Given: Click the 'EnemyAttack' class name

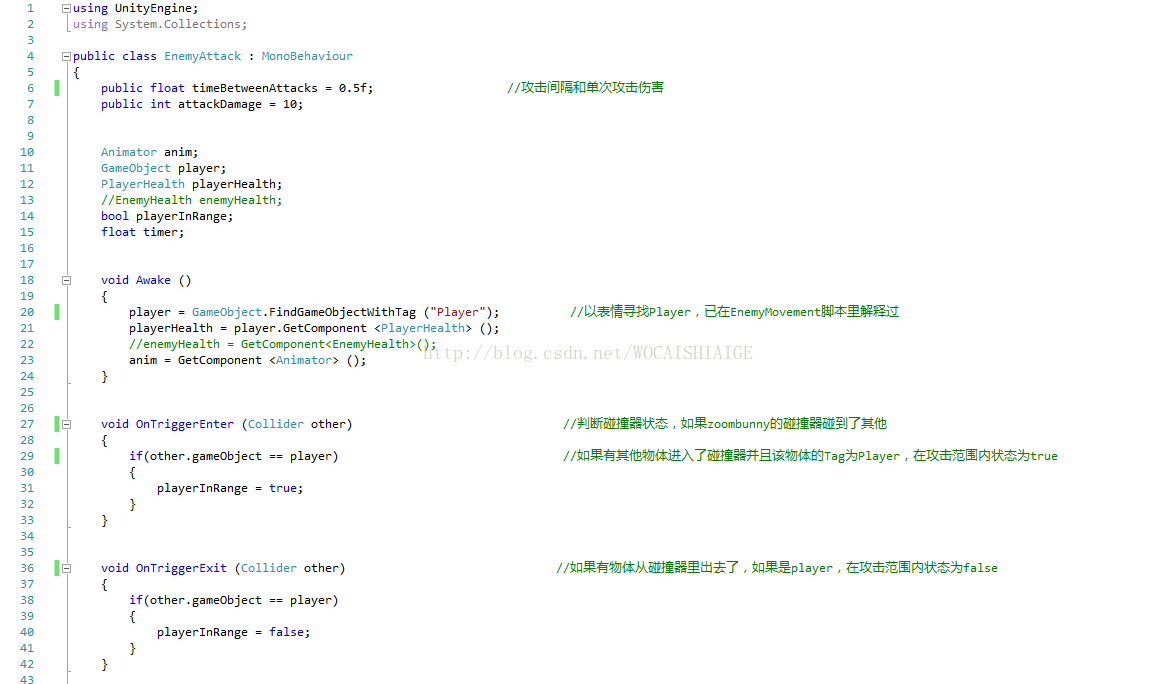Looking at the screenshot, I should tap(203, 56).
